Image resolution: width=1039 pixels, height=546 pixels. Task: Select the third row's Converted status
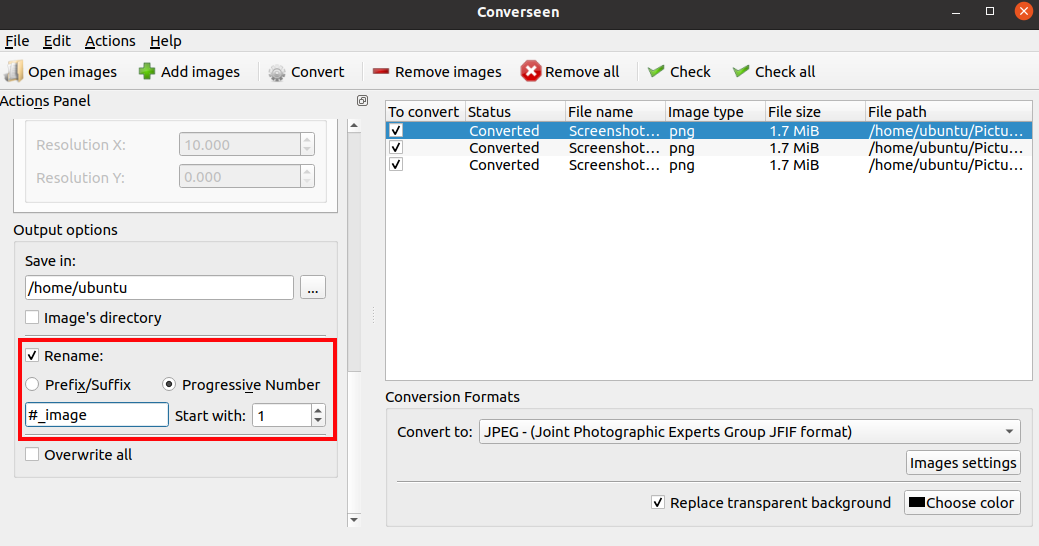click(504, 165)
